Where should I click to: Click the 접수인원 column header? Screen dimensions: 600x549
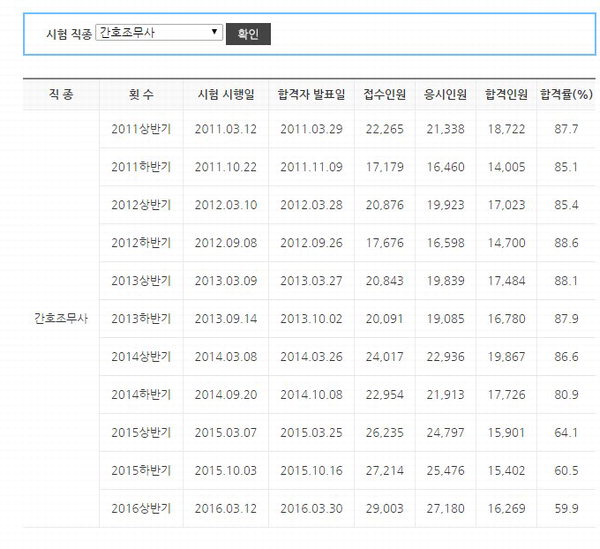point(385,94)
